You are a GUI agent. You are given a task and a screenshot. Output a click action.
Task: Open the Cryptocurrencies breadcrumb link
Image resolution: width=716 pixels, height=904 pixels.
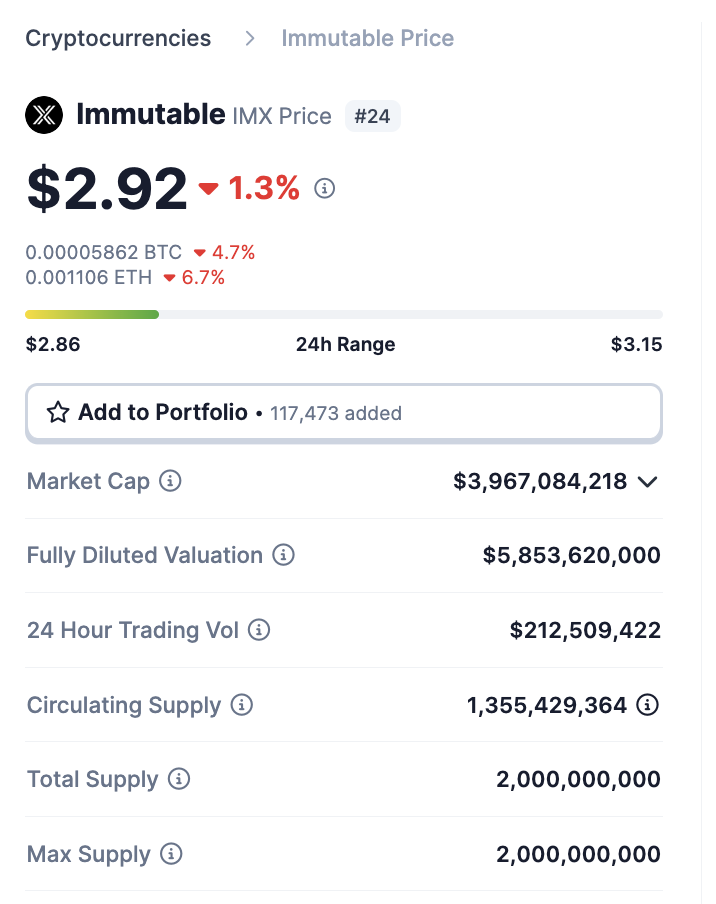pos(118,38)
